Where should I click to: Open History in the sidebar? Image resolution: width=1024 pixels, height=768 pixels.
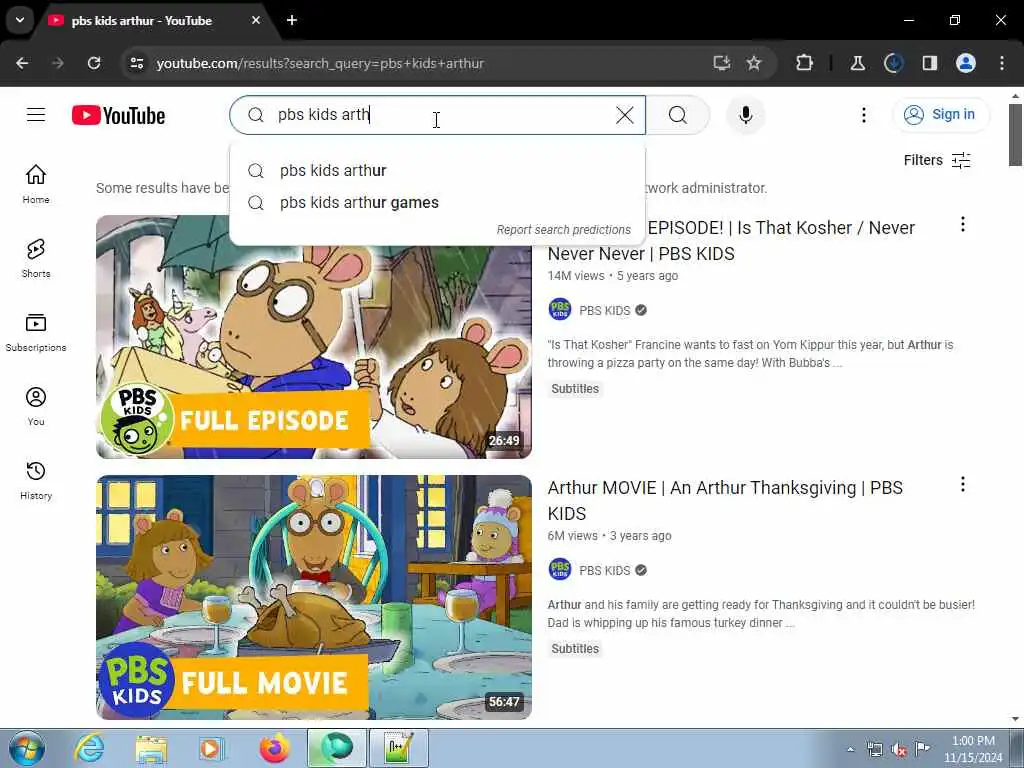pos(36,481)
